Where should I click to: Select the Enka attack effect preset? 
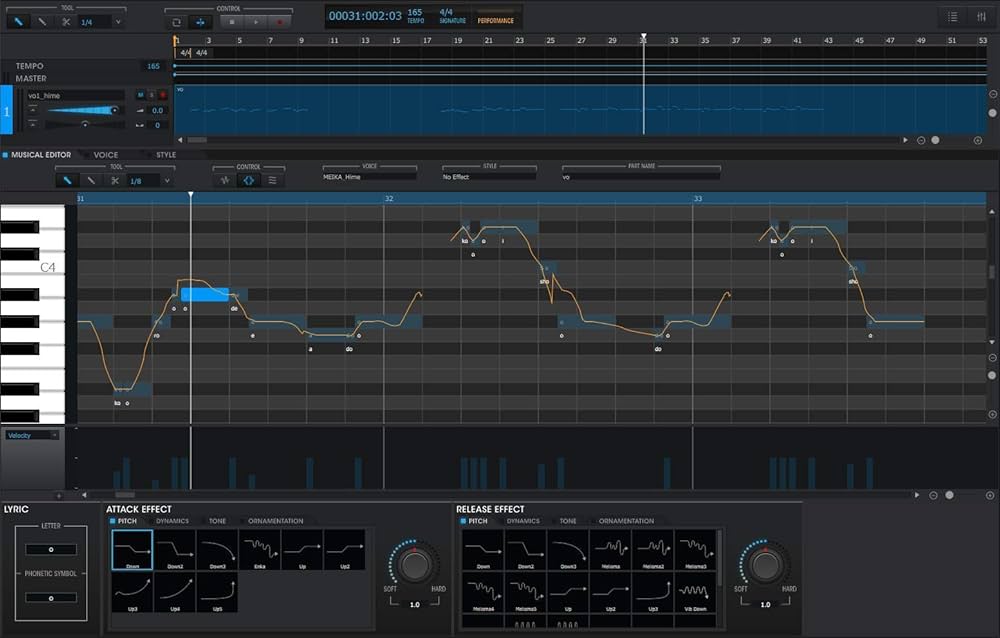pos(260,551)
